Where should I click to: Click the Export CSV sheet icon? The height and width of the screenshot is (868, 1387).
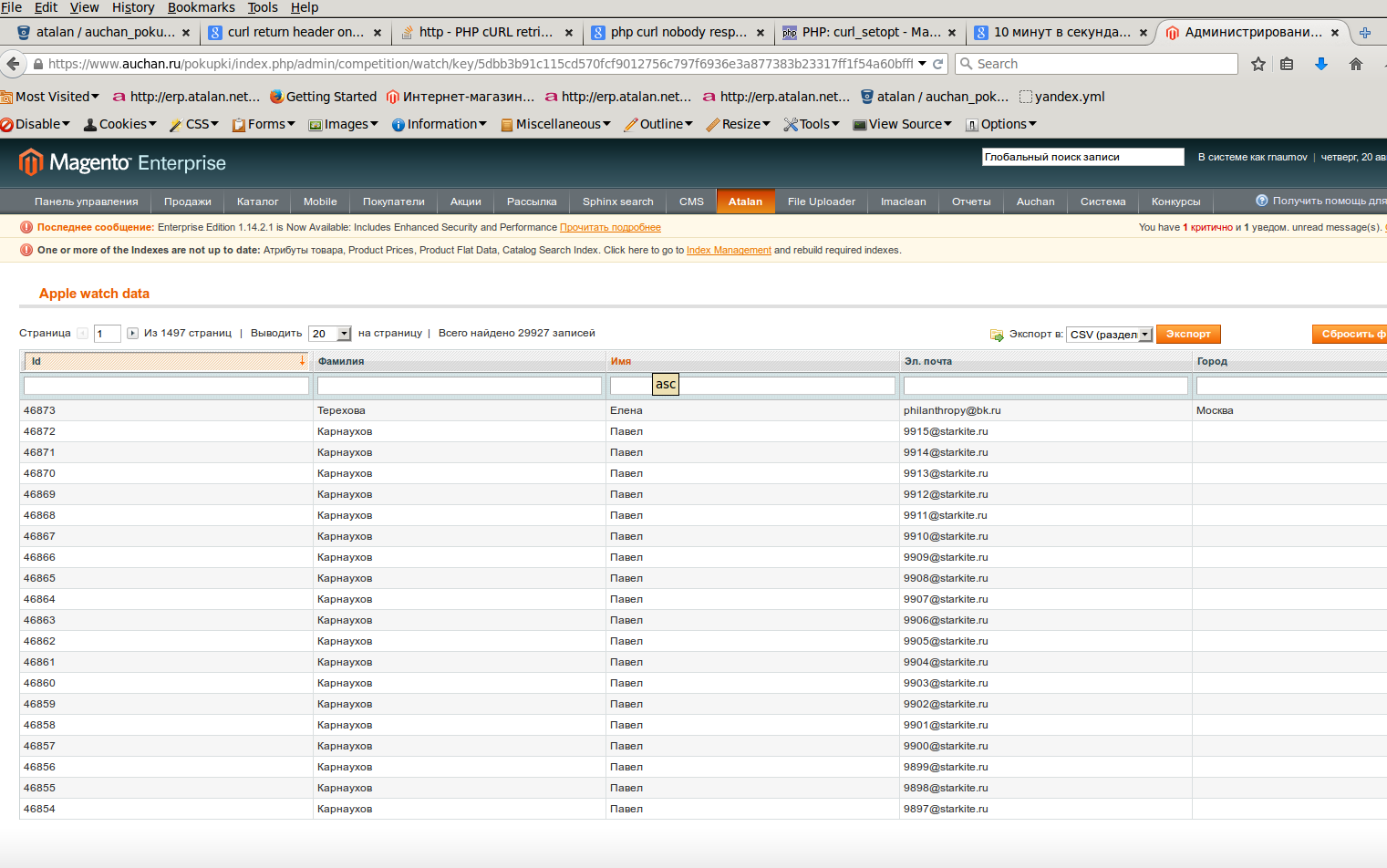click(x=997, y=335)
